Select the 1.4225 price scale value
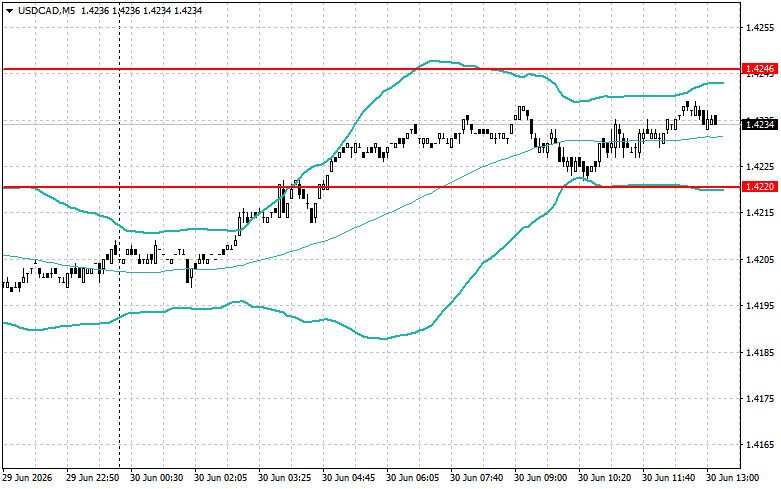The width and height of the screenshot is (781, 489). point(760,166)
